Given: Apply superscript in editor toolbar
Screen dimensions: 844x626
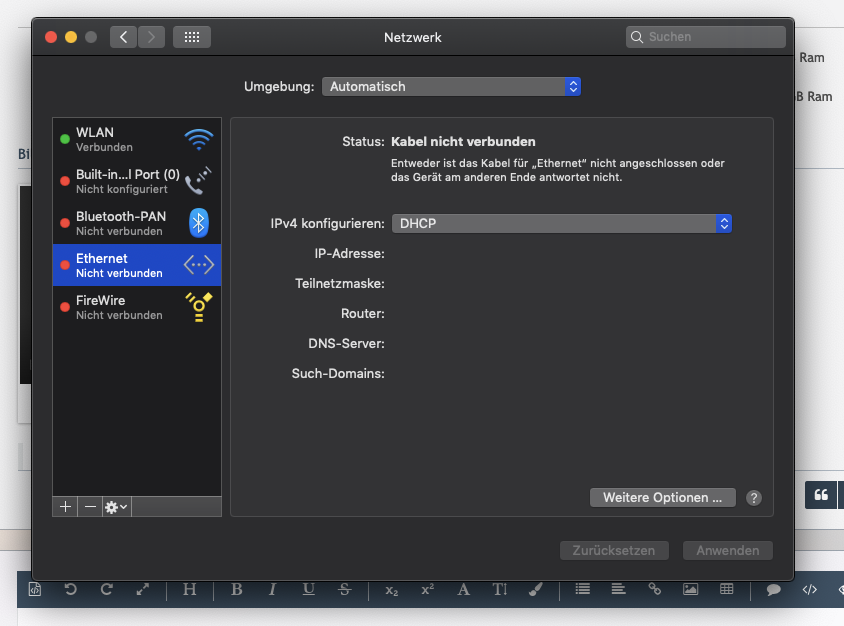Looking at the screenshot, I should point(427,589).
